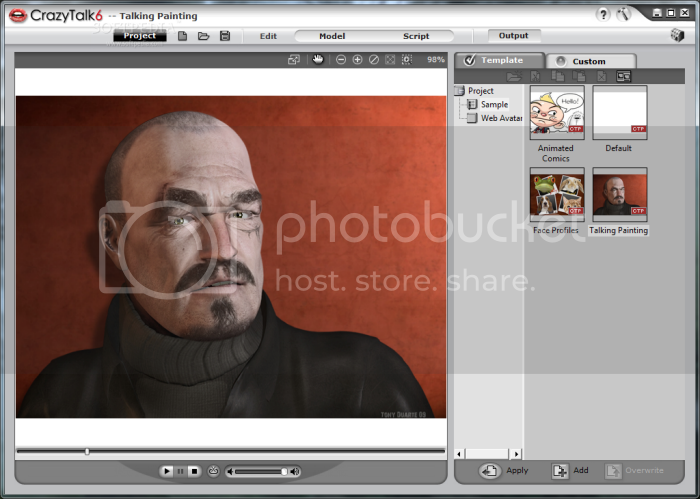Click the New Project icon
Screen dimensions: 700x499
coord(182,36)
